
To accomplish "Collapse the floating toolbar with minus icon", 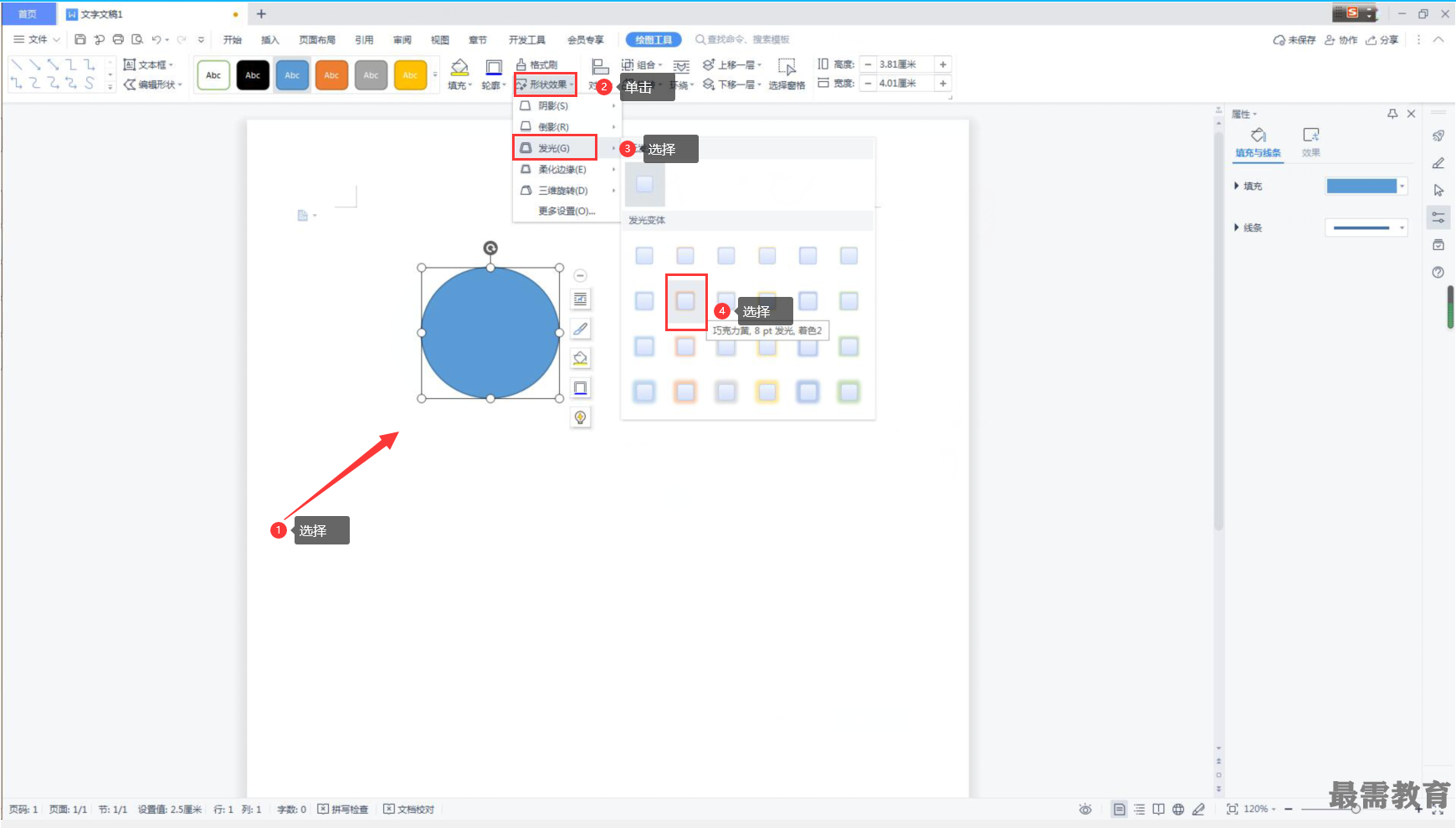I will coord(581,275).
